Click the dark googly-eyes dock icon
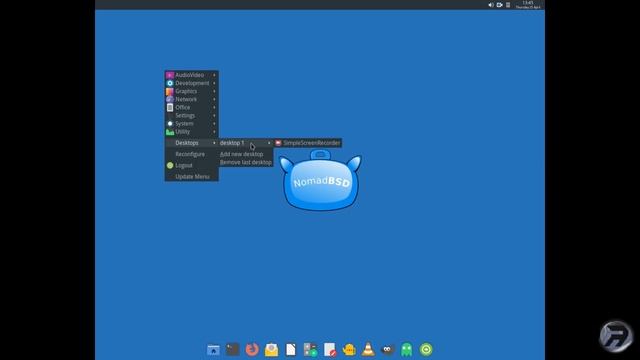Screen dimensions: 640x360 coord(387,349)
